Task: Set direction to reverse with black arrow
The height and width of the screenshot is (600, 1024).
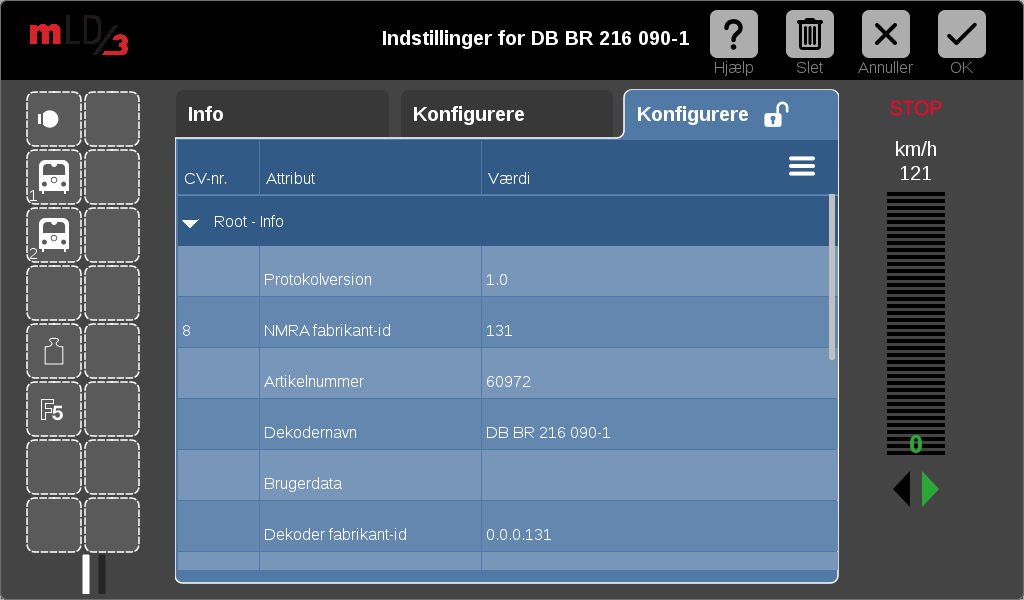Action: [x=902, y=489]
